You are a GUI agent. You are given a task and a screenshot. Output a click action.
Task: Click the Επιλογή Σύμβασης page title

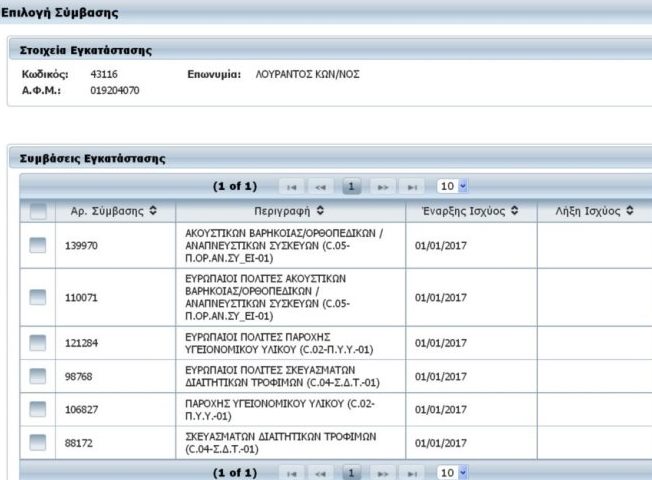[x=59, y=12]
